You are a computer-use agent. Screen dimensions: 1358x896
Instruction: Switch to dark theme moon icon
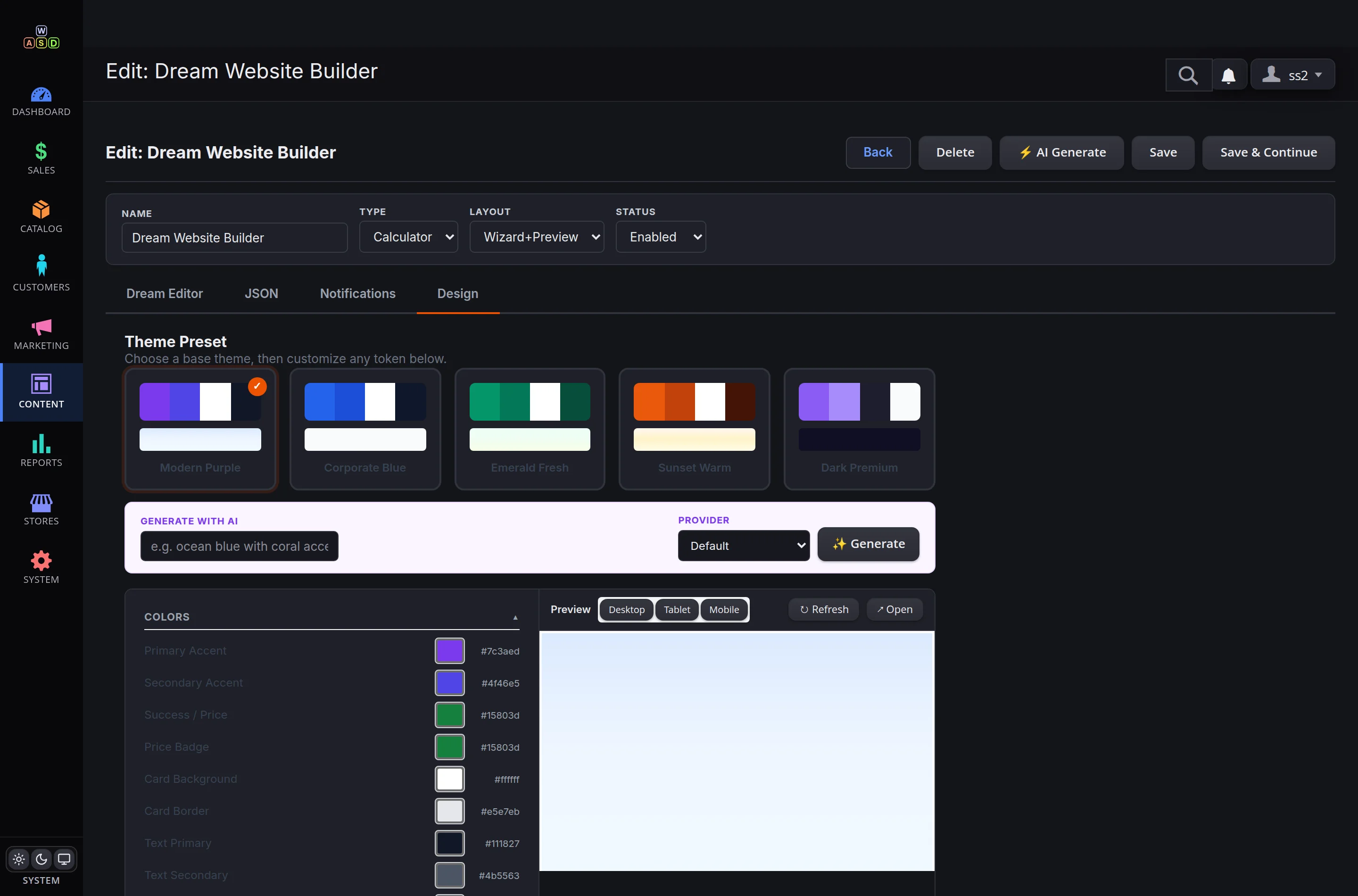[x=41, y=859]
